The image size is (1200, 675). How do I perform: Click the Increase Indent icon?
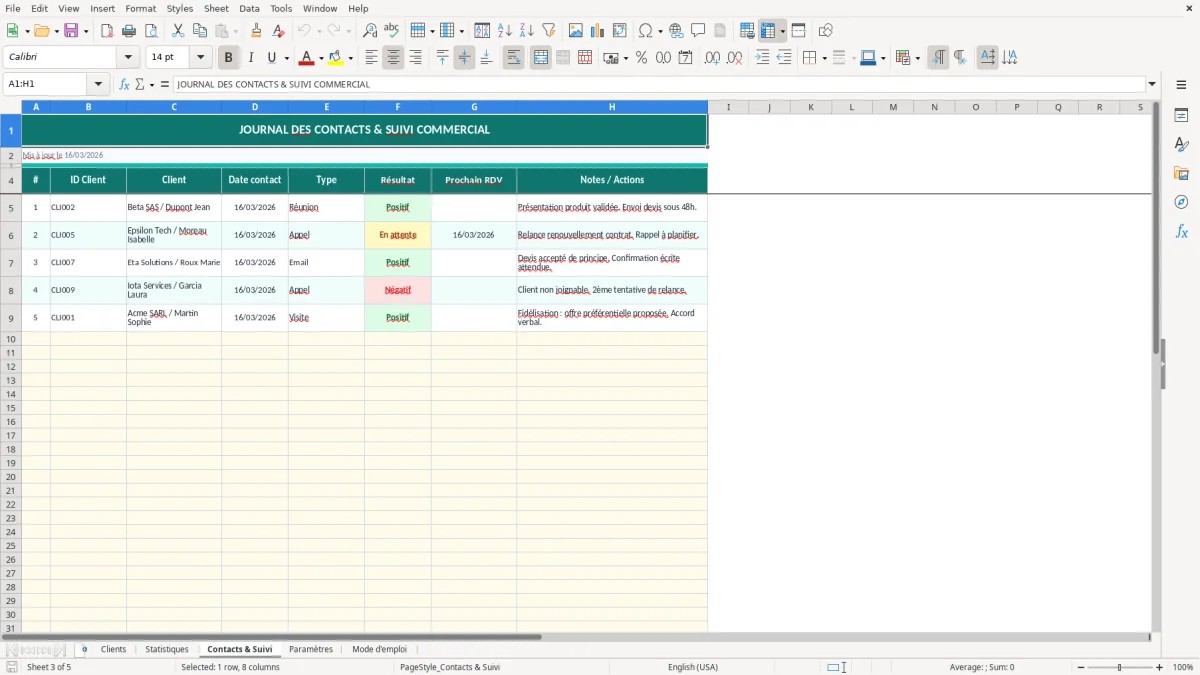click(763, 58)
